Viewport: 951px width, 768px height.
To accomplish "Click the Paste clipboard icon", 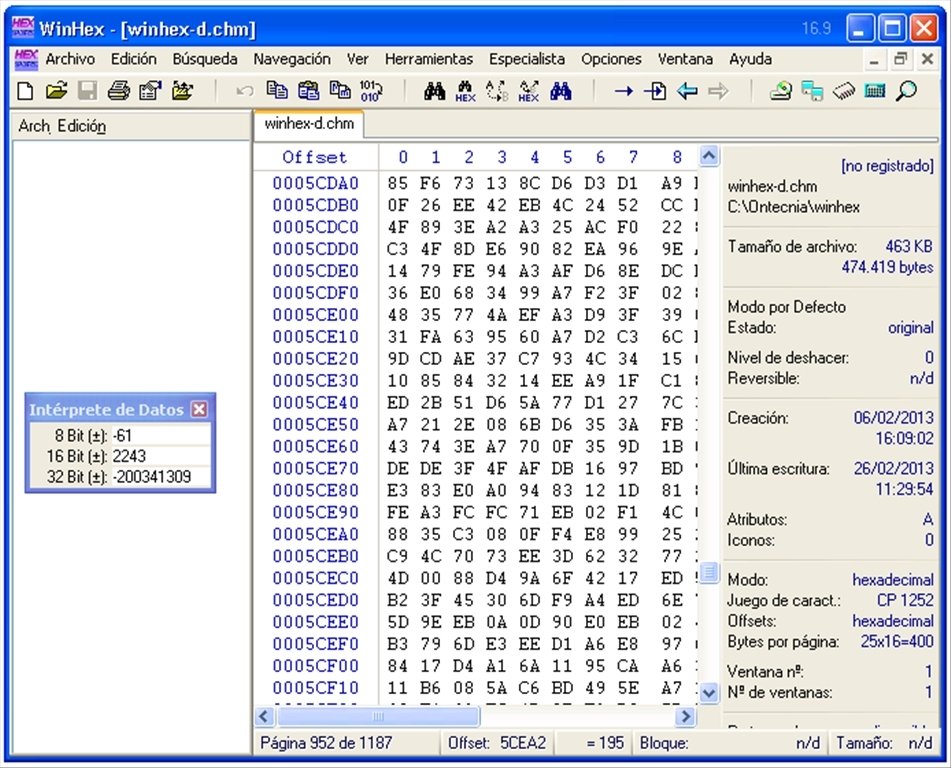I will 309,91.
